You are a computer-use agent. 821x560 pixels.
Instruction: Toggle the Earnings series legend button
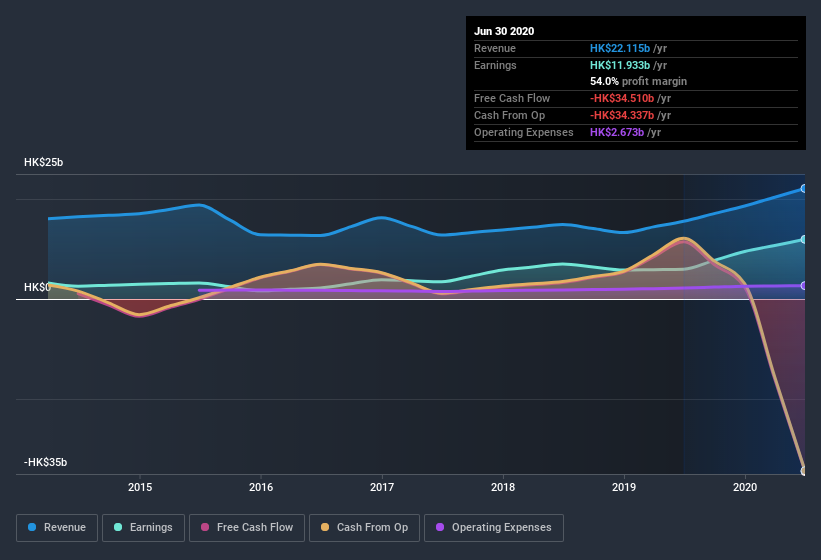tap(143, 528)
